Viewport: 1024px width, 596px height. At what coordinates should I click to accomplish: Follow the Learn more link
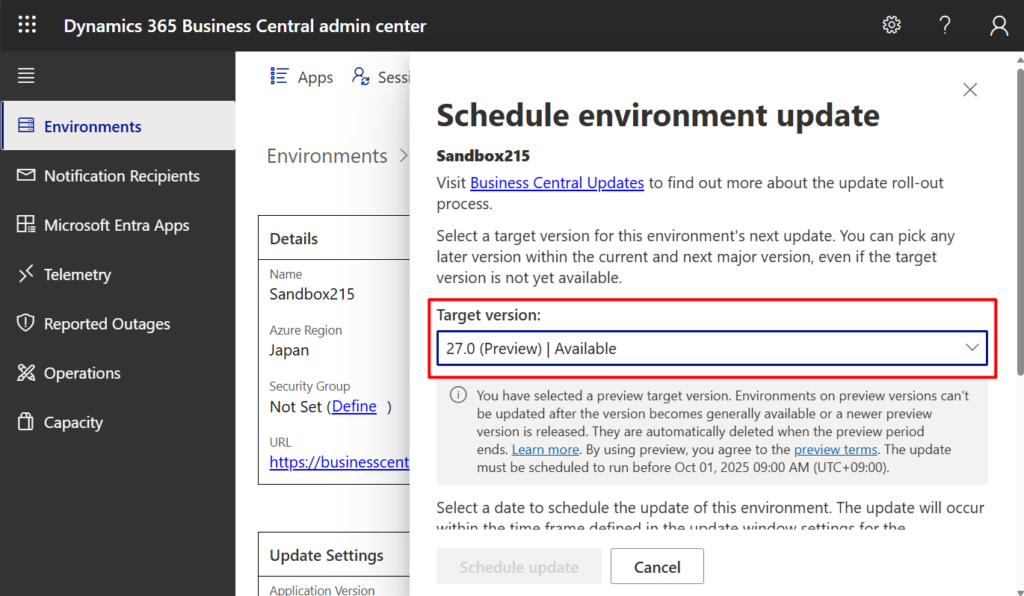tap(545, 450)
